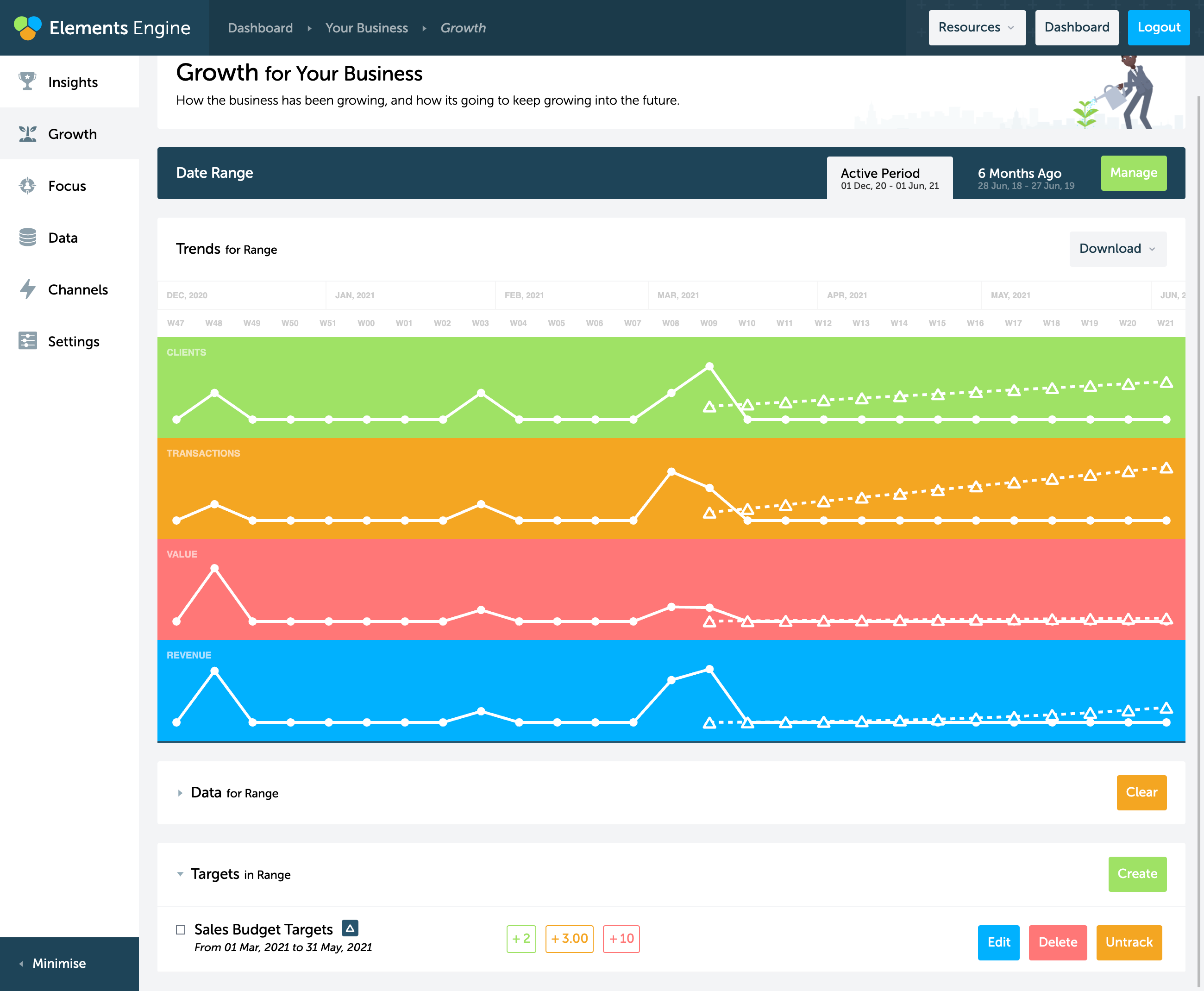This screenshot has width=1204, height=991.
Task: Open Settings via sliders icon
Action: click(27, 341)
